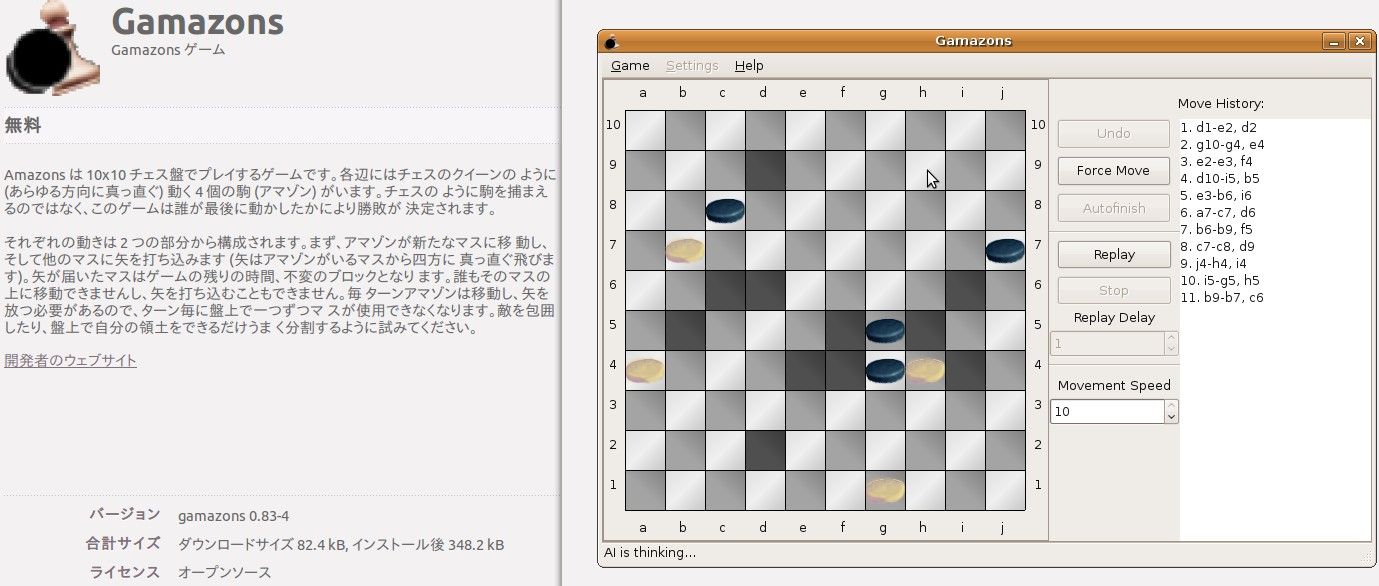Select the white amazon on square b7
1379x586 pixels.
click(685, 251)
